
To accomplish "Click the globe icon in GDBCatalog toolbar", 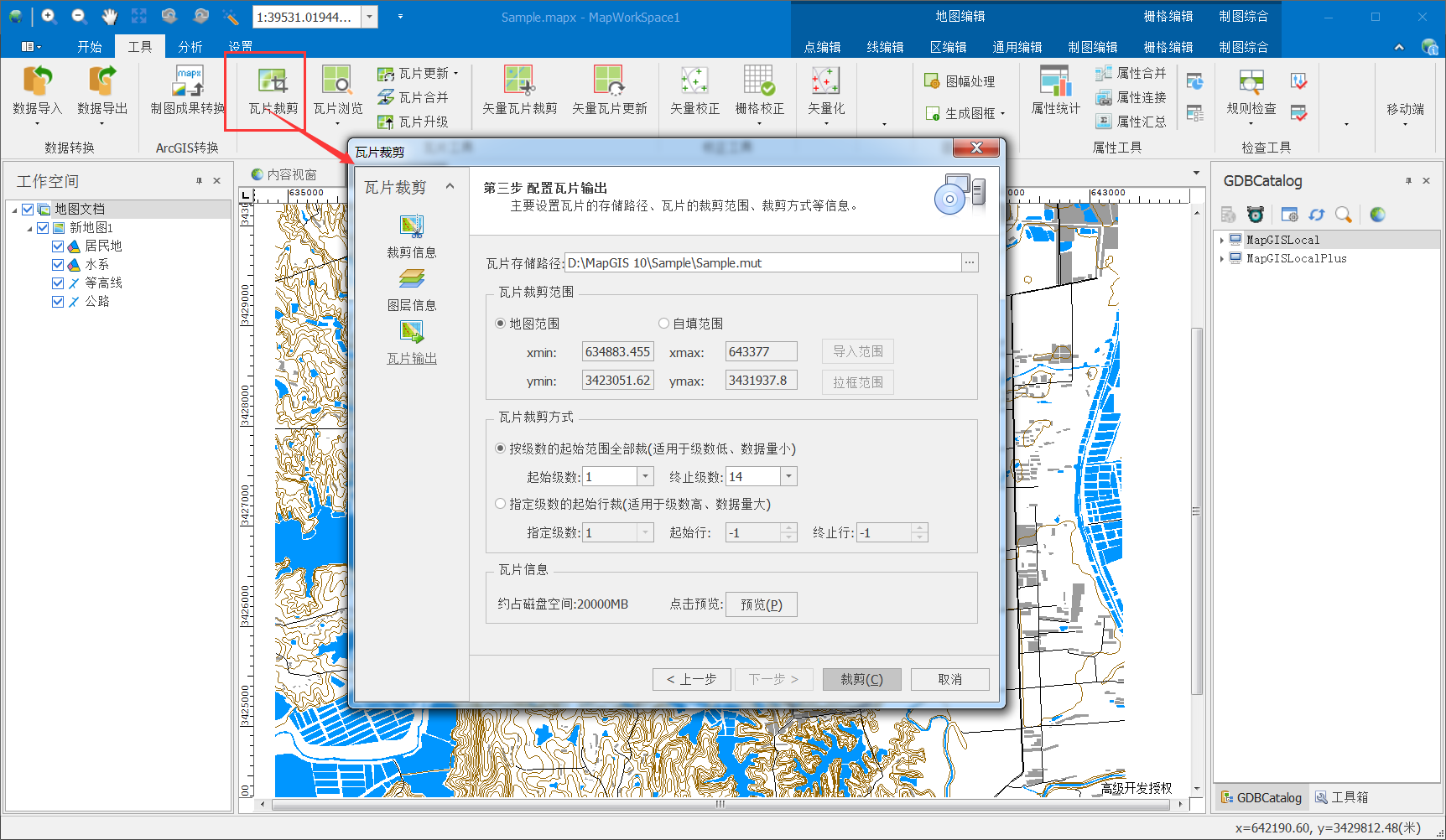I will click(x=1377, y=215).
